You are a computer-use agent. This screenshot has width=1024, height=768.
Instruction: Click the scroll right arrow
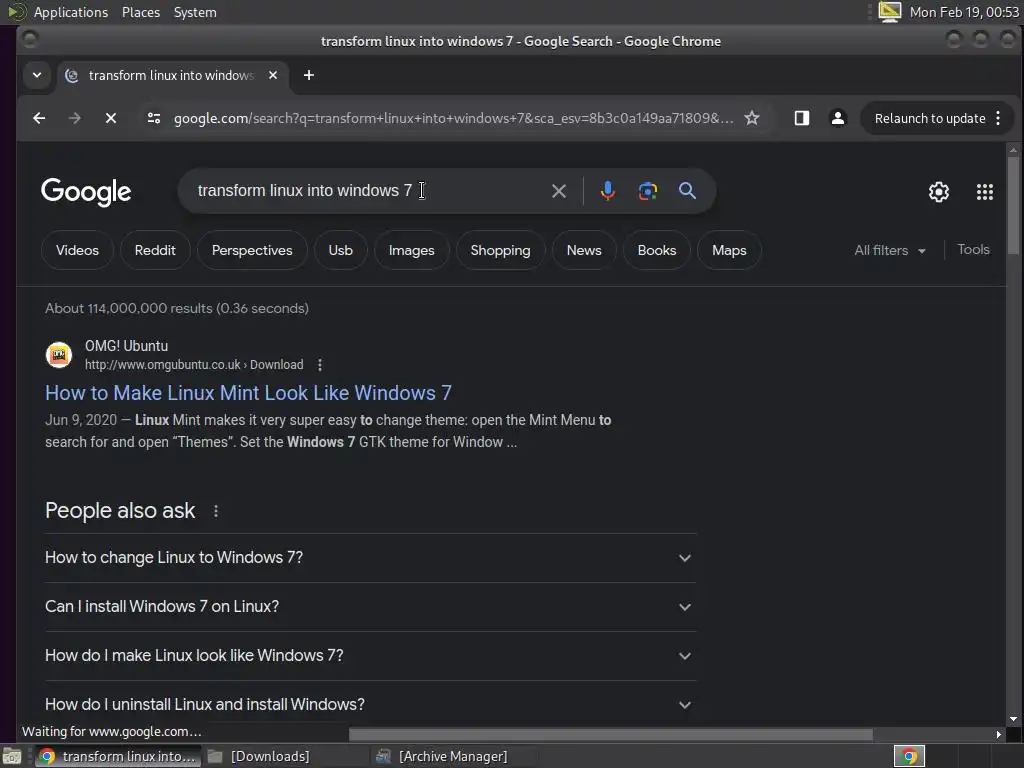click(999, 735)
